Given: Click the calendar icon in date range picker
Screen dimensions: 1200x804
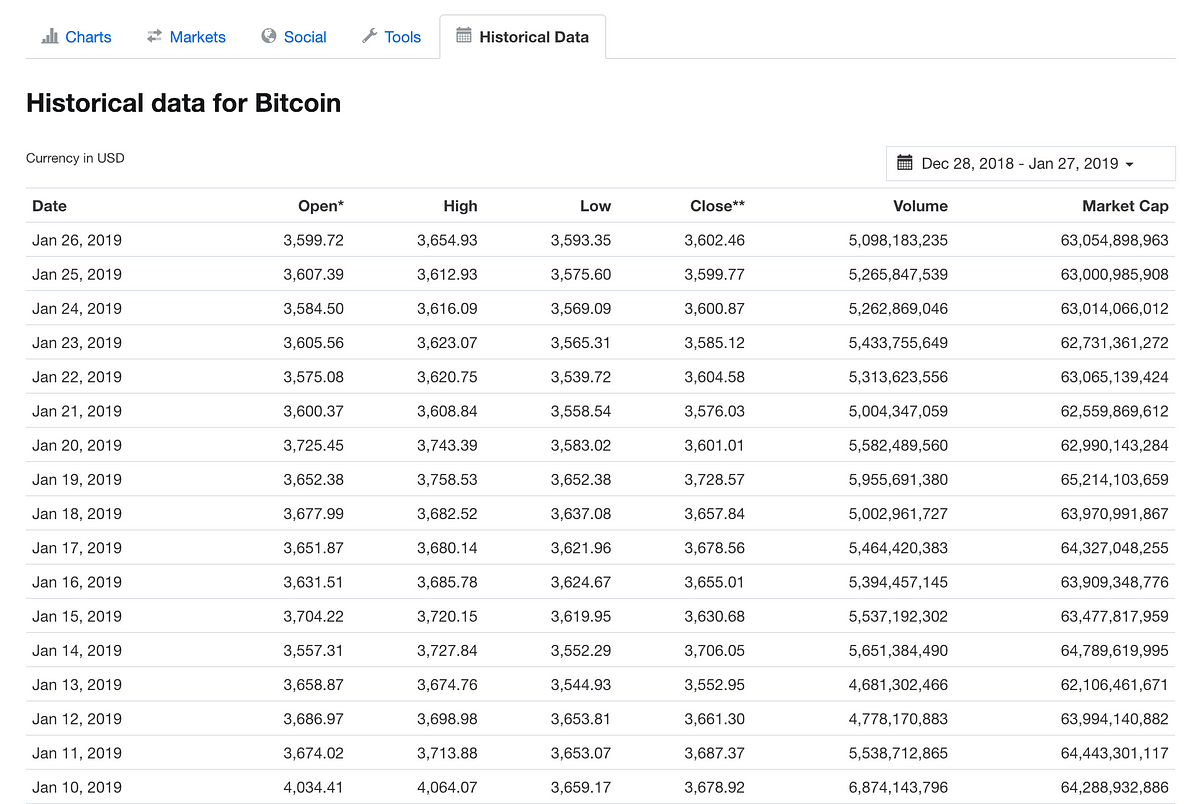Looking at the screenshot, I should click(905, 163).
